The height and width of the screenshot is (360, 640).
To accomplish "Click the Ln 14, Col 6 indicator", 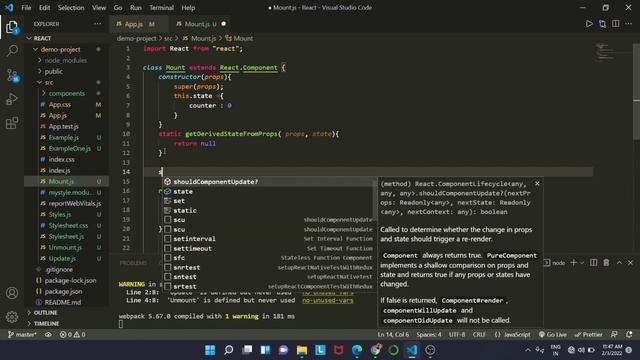I will 393,335.
